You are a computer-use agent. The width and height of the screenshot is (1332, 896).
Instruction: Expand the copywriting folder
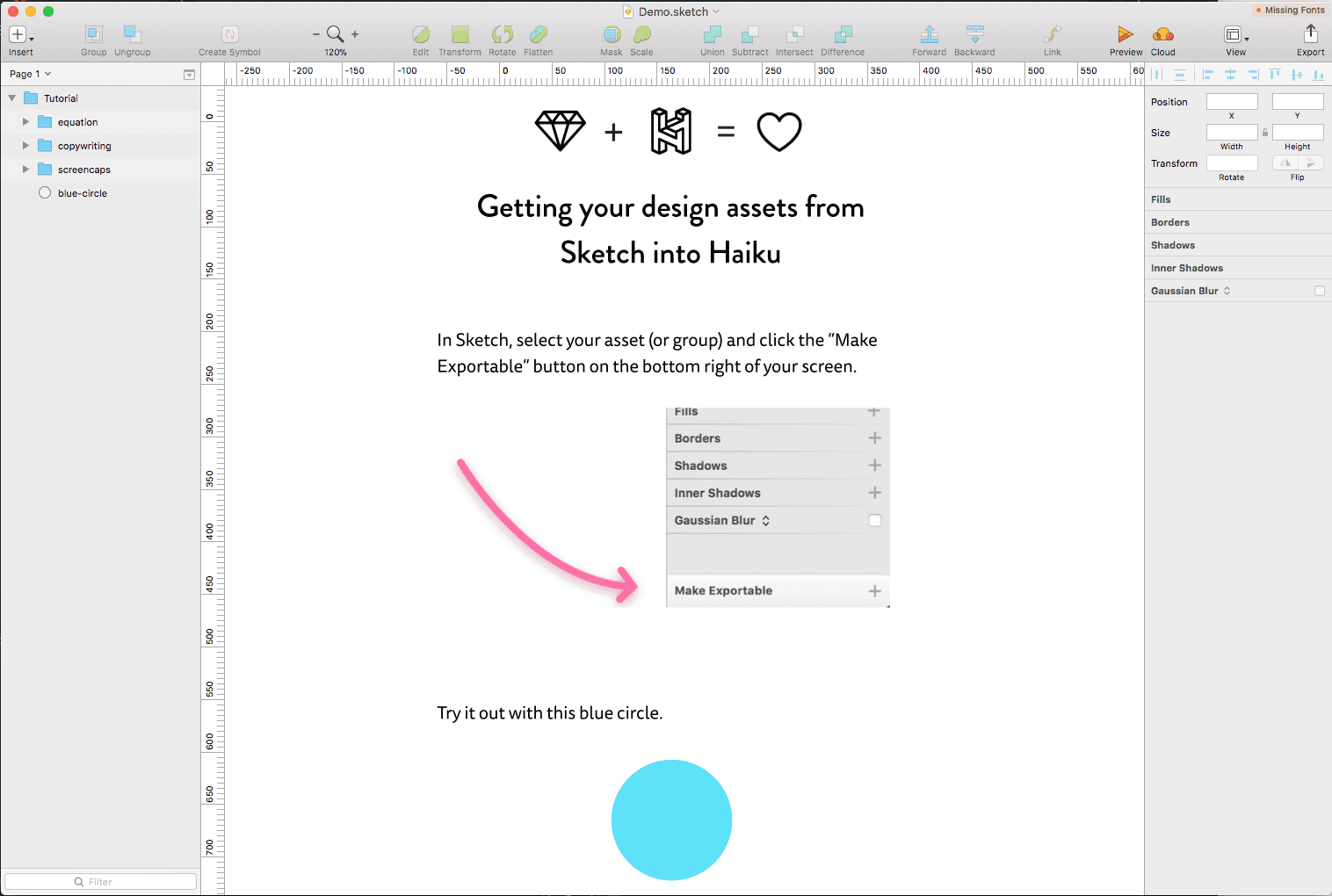pyautogui.click(x=26, y=146)
